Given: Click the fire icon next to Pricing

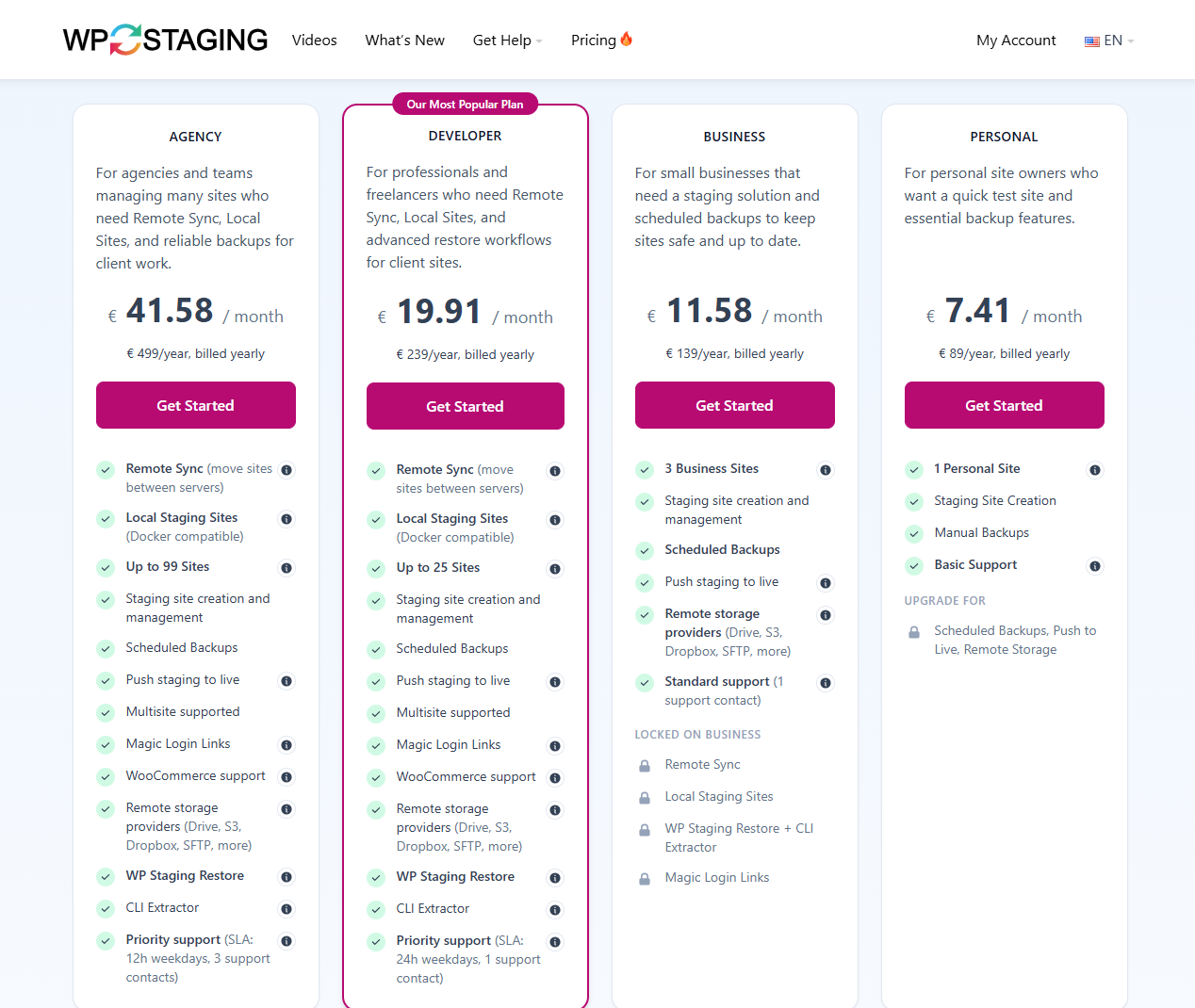Looking at the screenshot, I should pos(627,39).
